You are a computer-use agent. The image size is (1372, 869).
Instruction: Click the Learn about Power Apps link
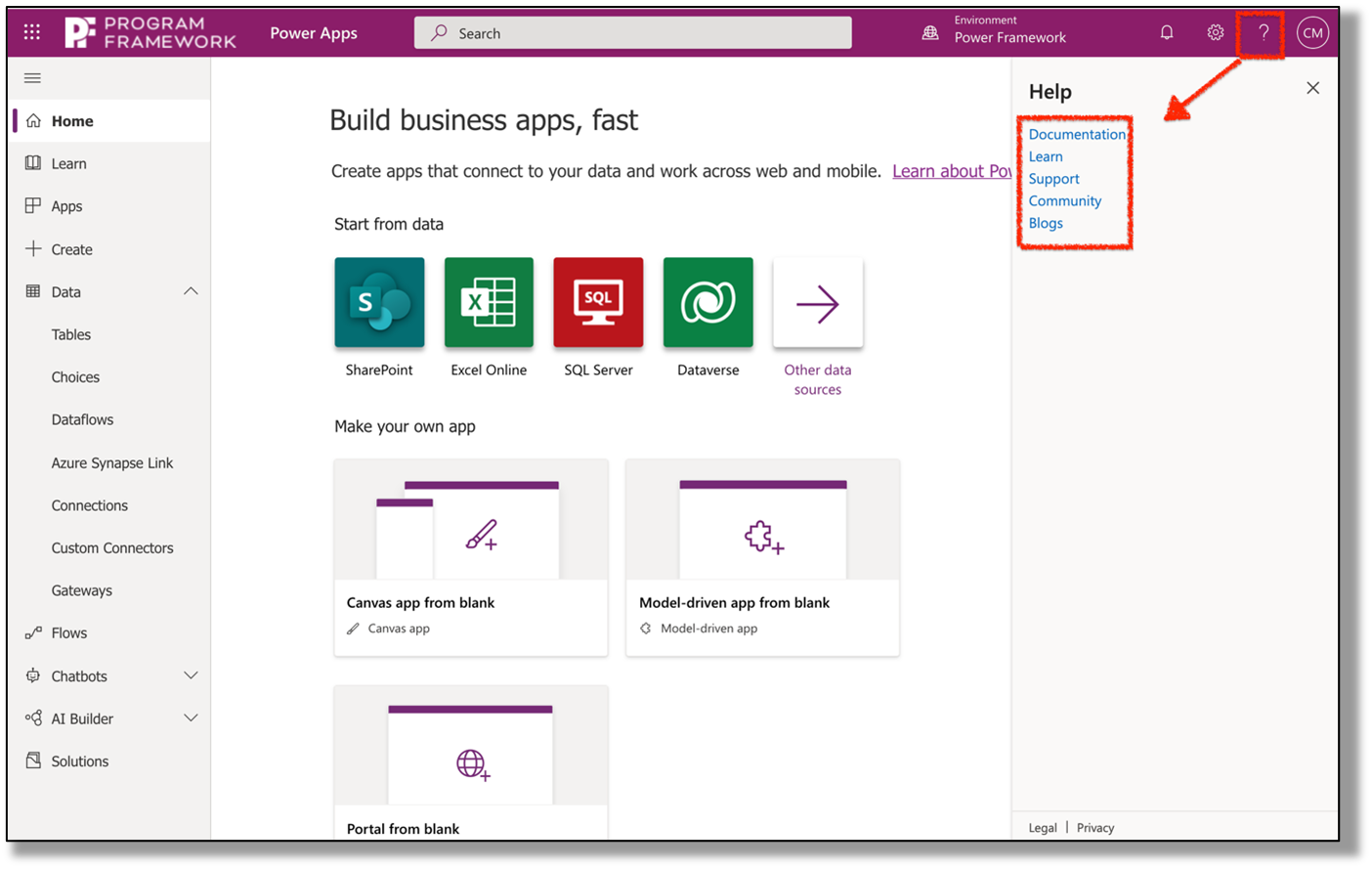coord(952,171)
